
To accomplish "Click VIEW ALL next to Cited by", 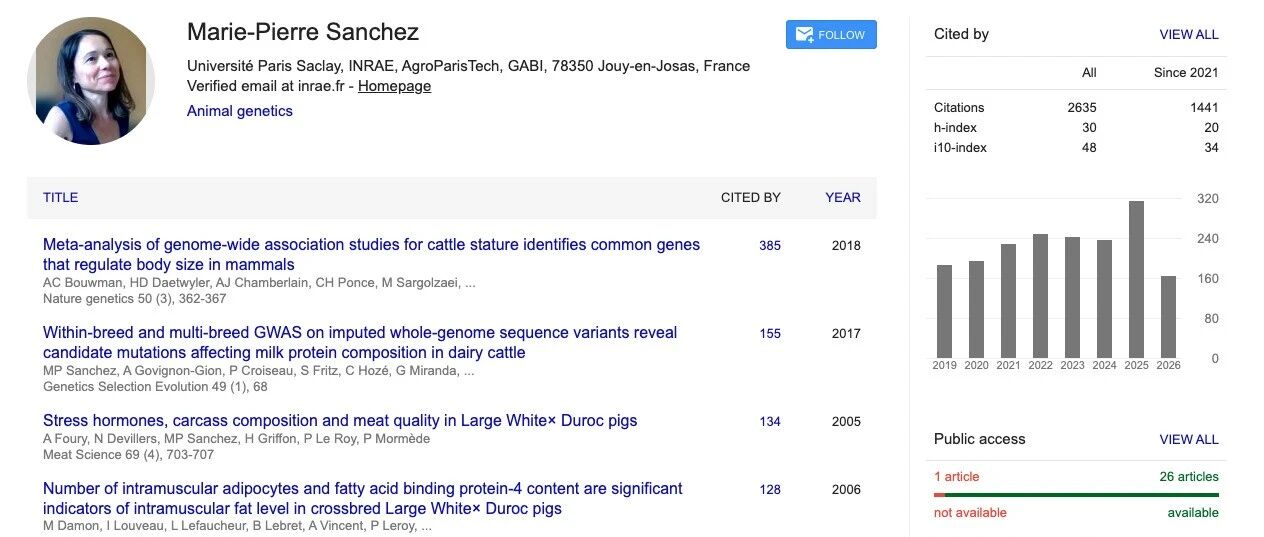I will tap(1189, 34).
